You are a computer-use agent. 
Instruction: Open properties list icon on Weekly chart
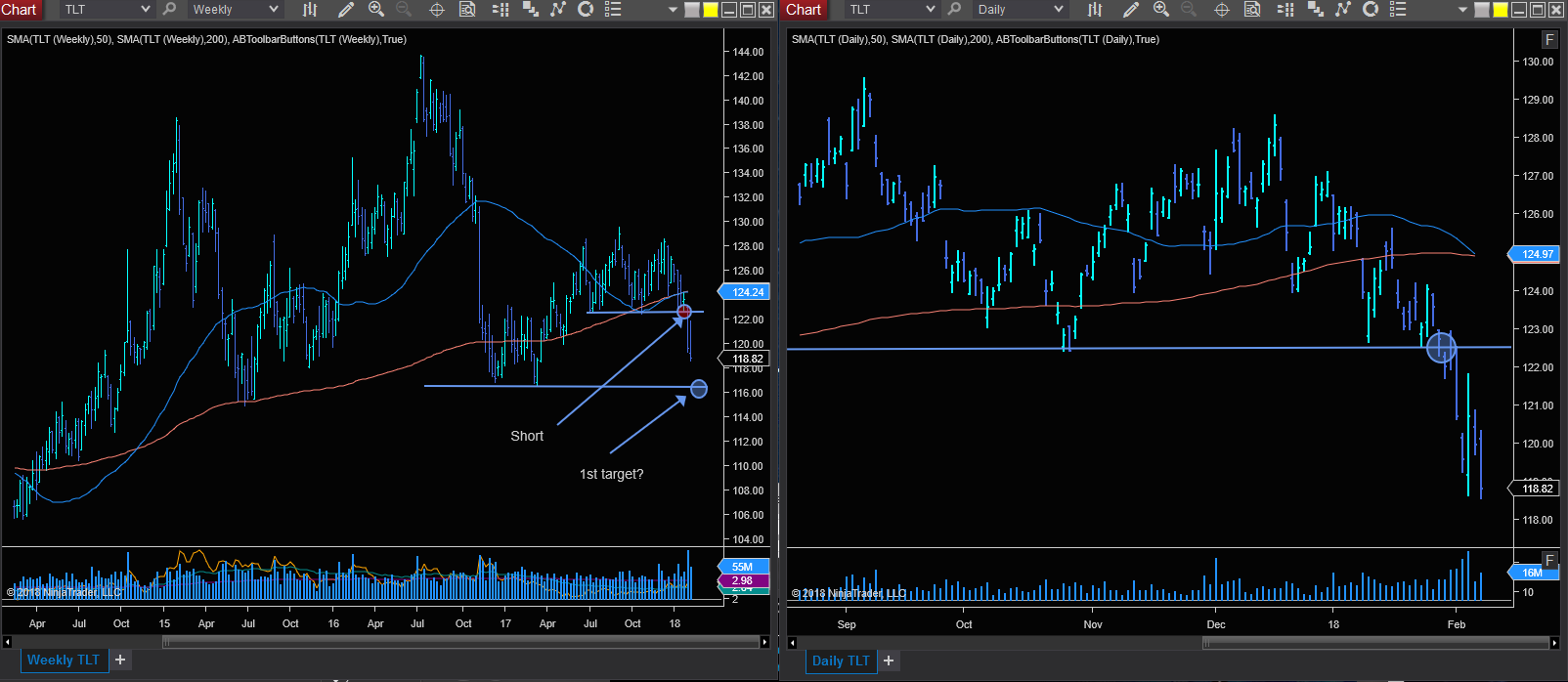coord(613,10)
